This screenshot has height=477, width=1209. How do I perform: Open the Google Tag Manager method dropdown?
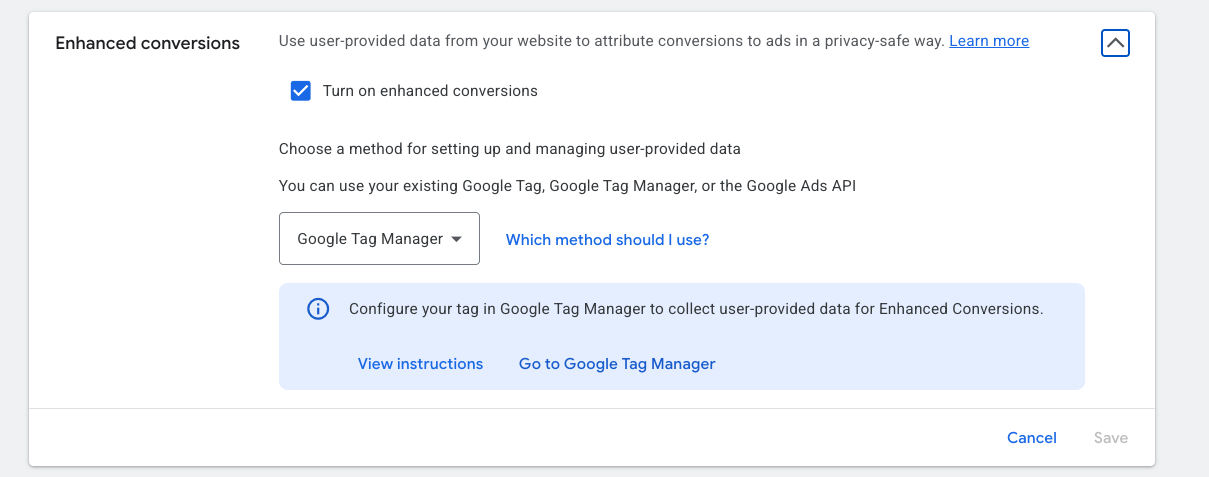click(379, 239)
